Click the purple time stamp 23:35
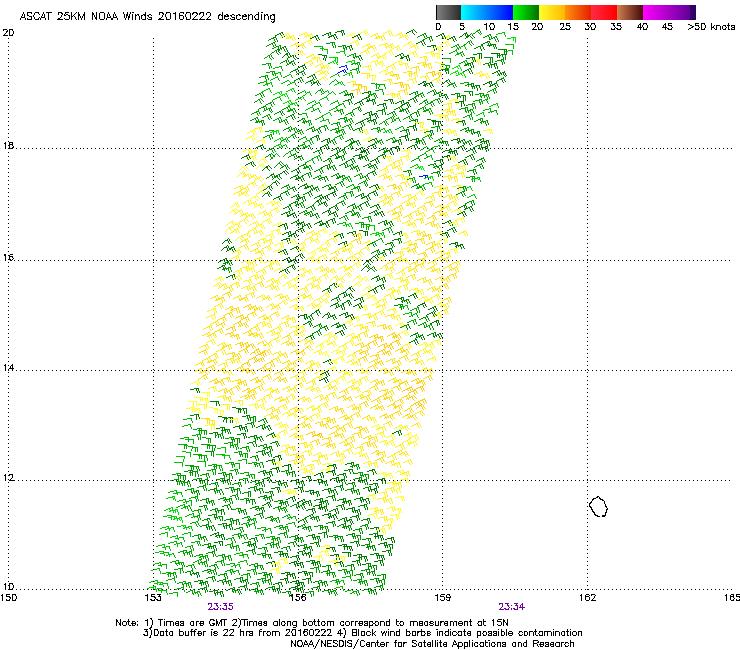Viewport: 740px width, 650px height. 220,607
